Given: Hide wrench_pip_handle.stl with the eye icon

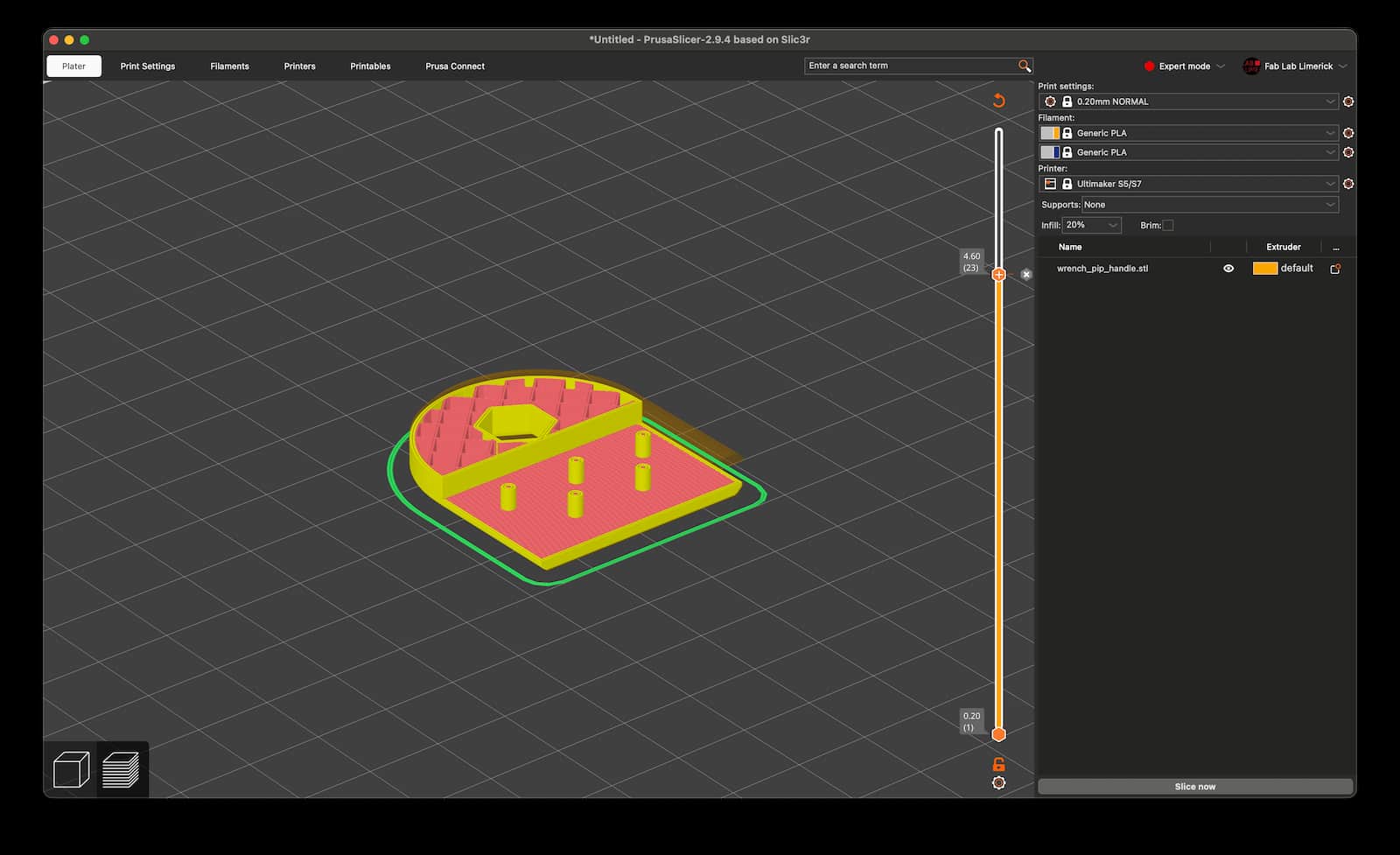Looking at the screenshot, I should [x=1228, y=269].
